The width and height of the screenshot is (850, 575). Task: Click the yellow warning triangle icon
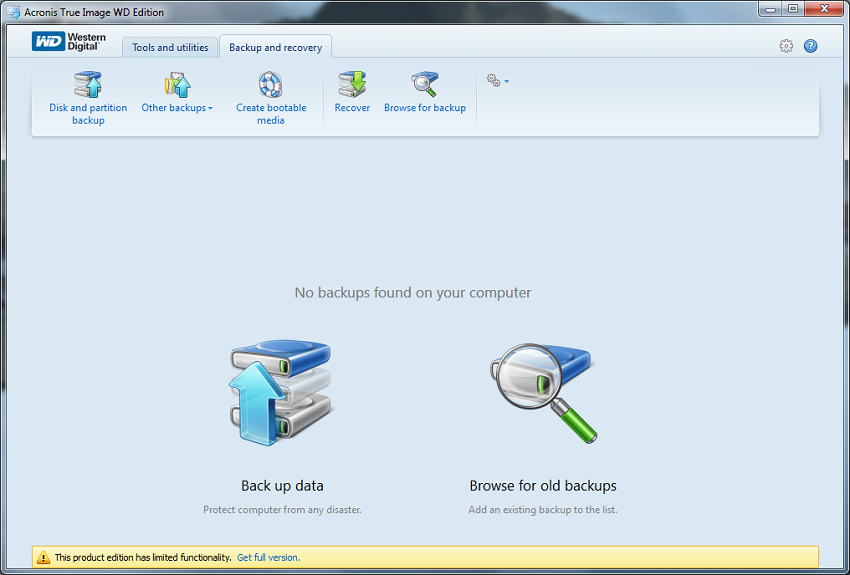tap(43, 557)
